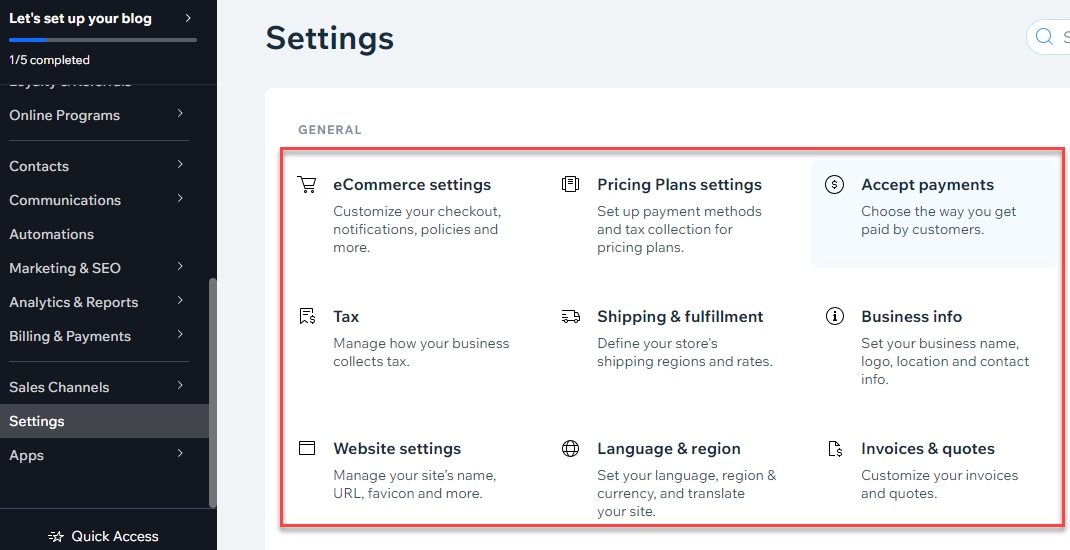Open Tax settings
The width and height of the screenshot is (1070, 550).
346,317
